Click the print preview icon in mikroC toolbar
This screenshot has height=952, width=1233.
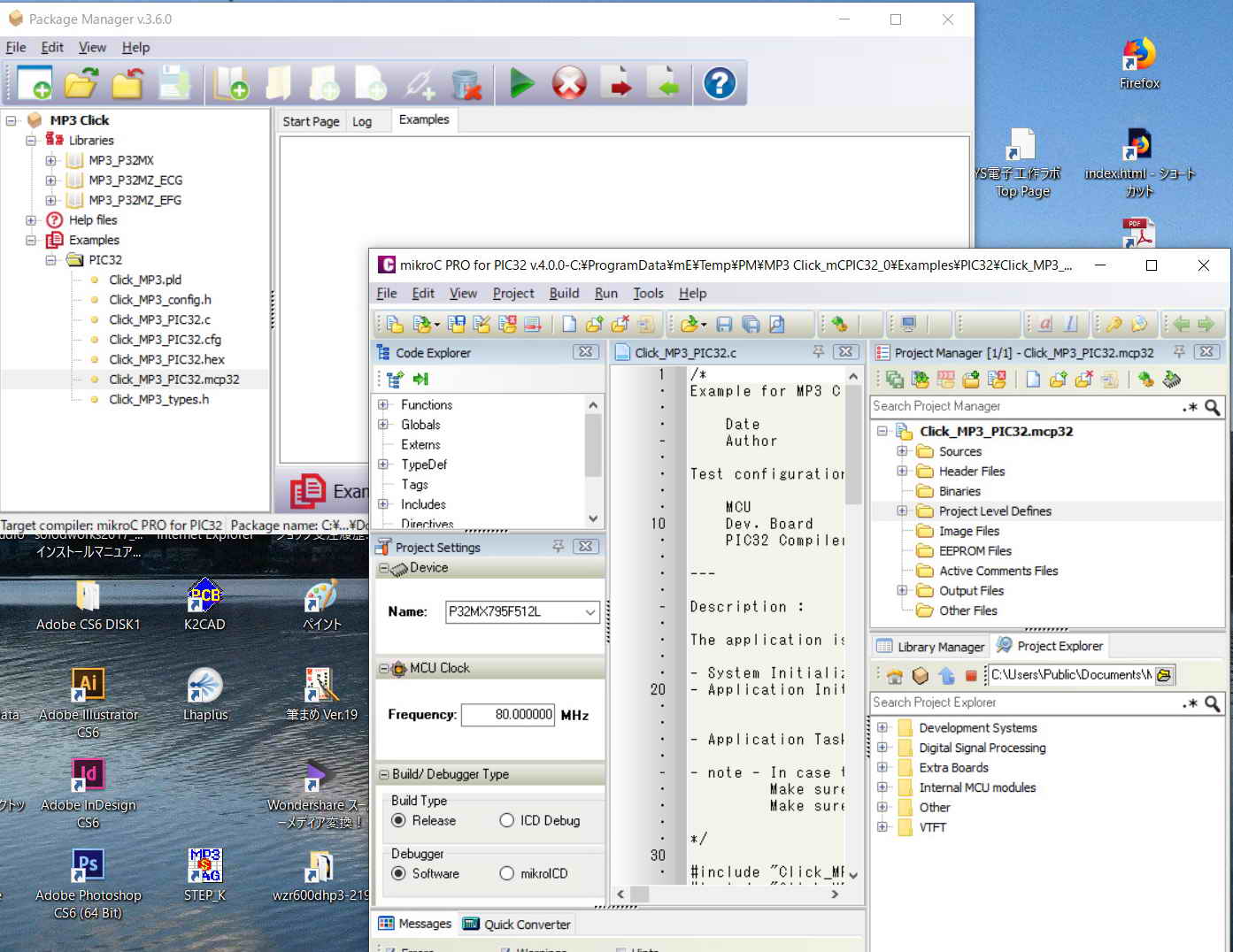(x=776, y=325)
